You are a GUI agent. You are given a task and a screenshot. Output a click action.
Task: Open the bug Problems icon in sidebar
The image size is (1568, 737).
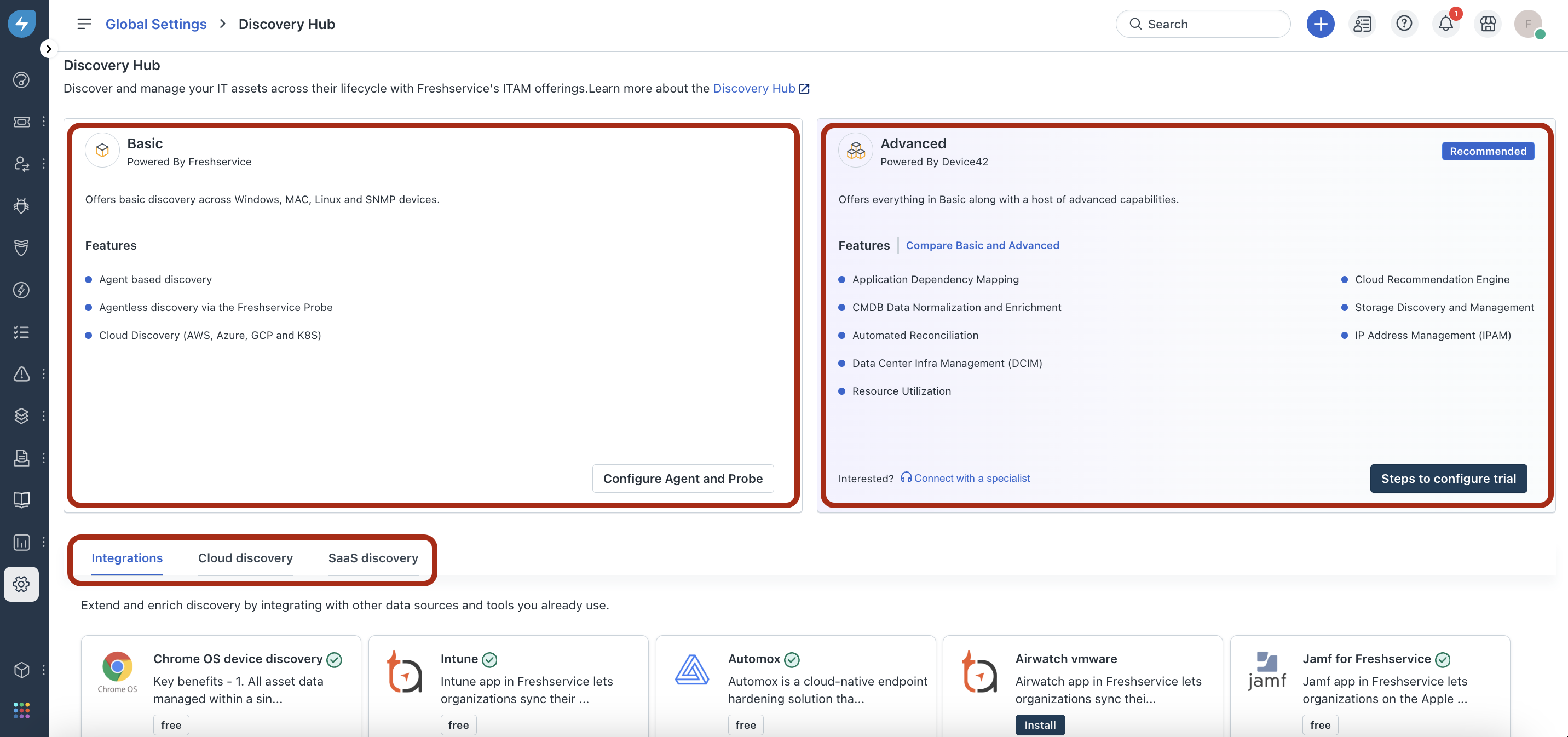coord(21,206)
